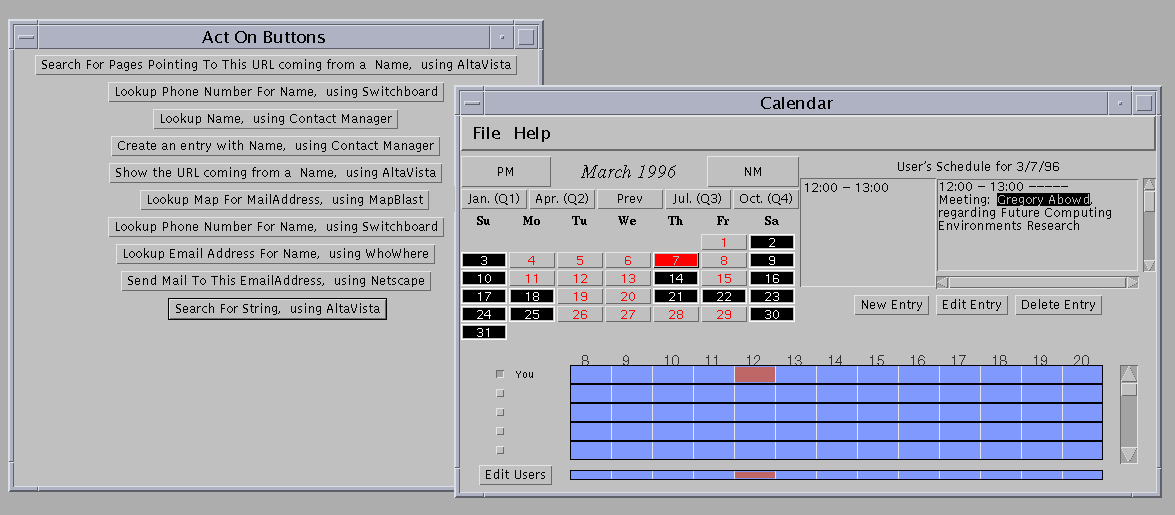Go to previous month with PM button
Screen dimensions: 1175x515
pyautogui.click(x=506, y=172)
